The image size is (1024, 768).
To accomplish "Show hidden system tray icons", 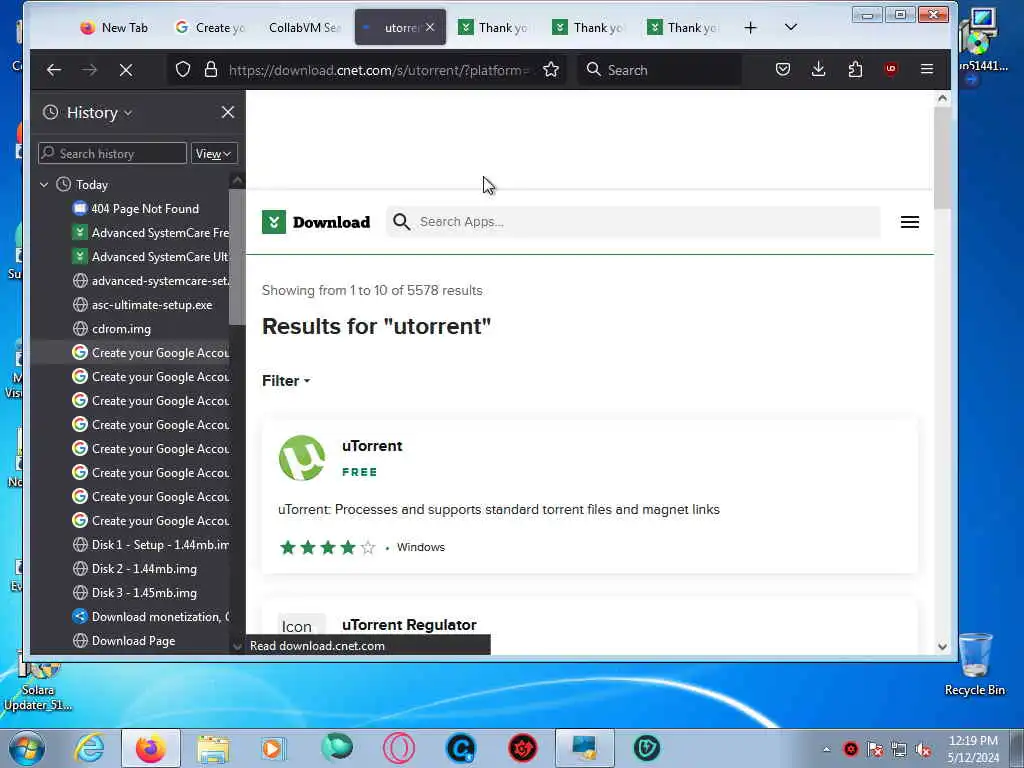I will point(827,750).
